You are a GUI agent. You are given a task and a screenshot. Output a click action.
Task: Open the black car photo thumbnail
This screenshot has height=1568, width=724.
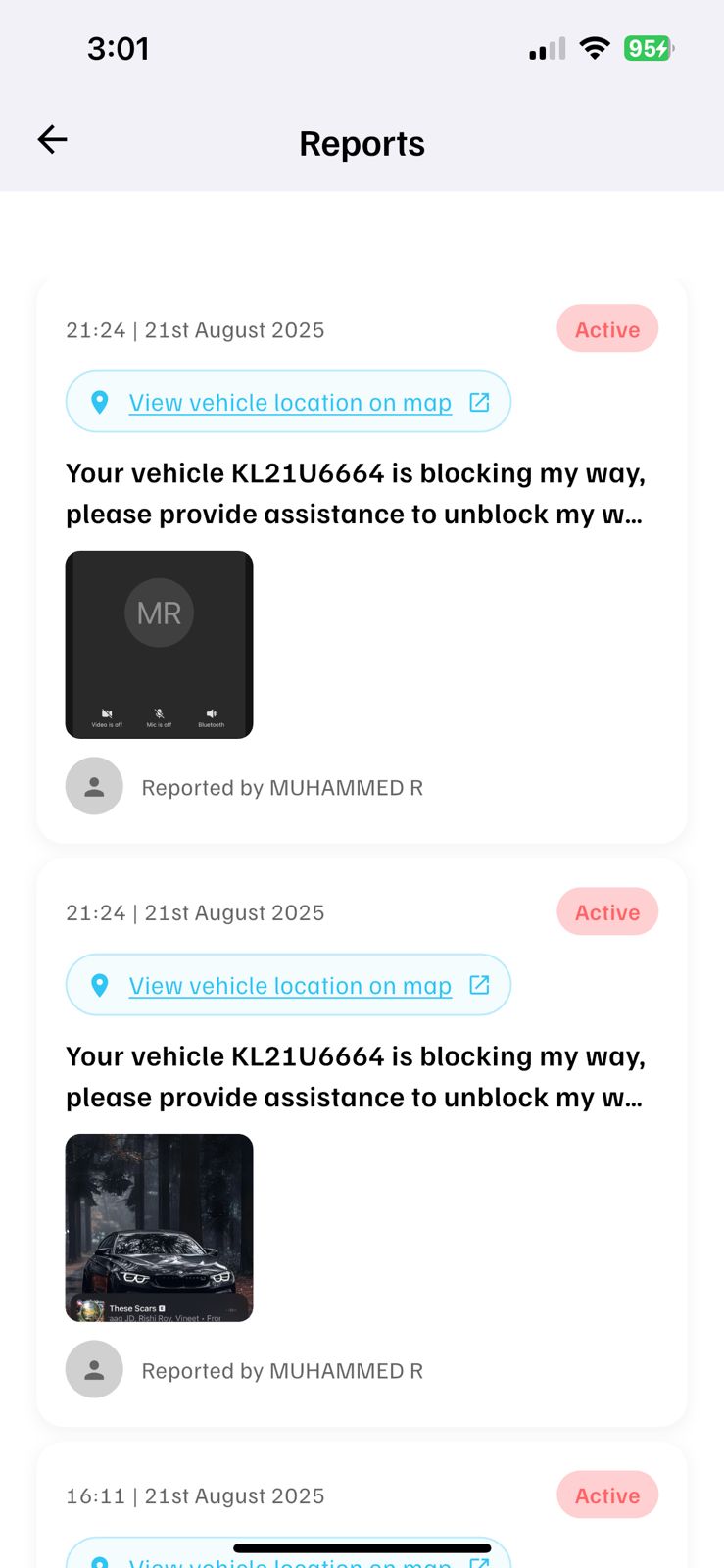[159, 1227]
